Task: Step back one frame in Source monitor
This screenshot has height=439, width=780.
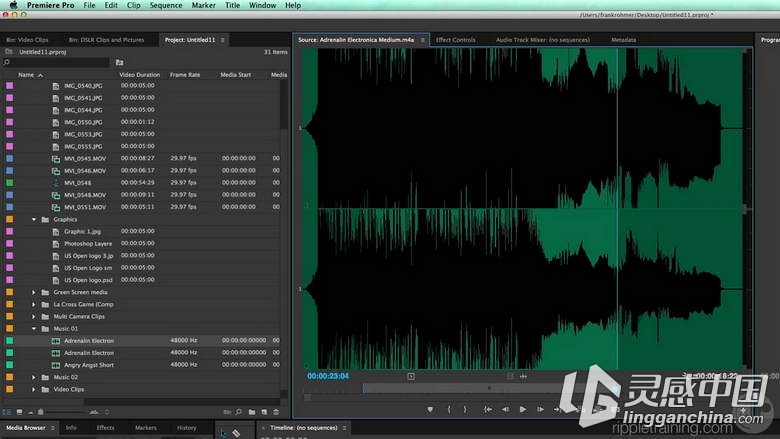Action: click(x=505, y=409)
